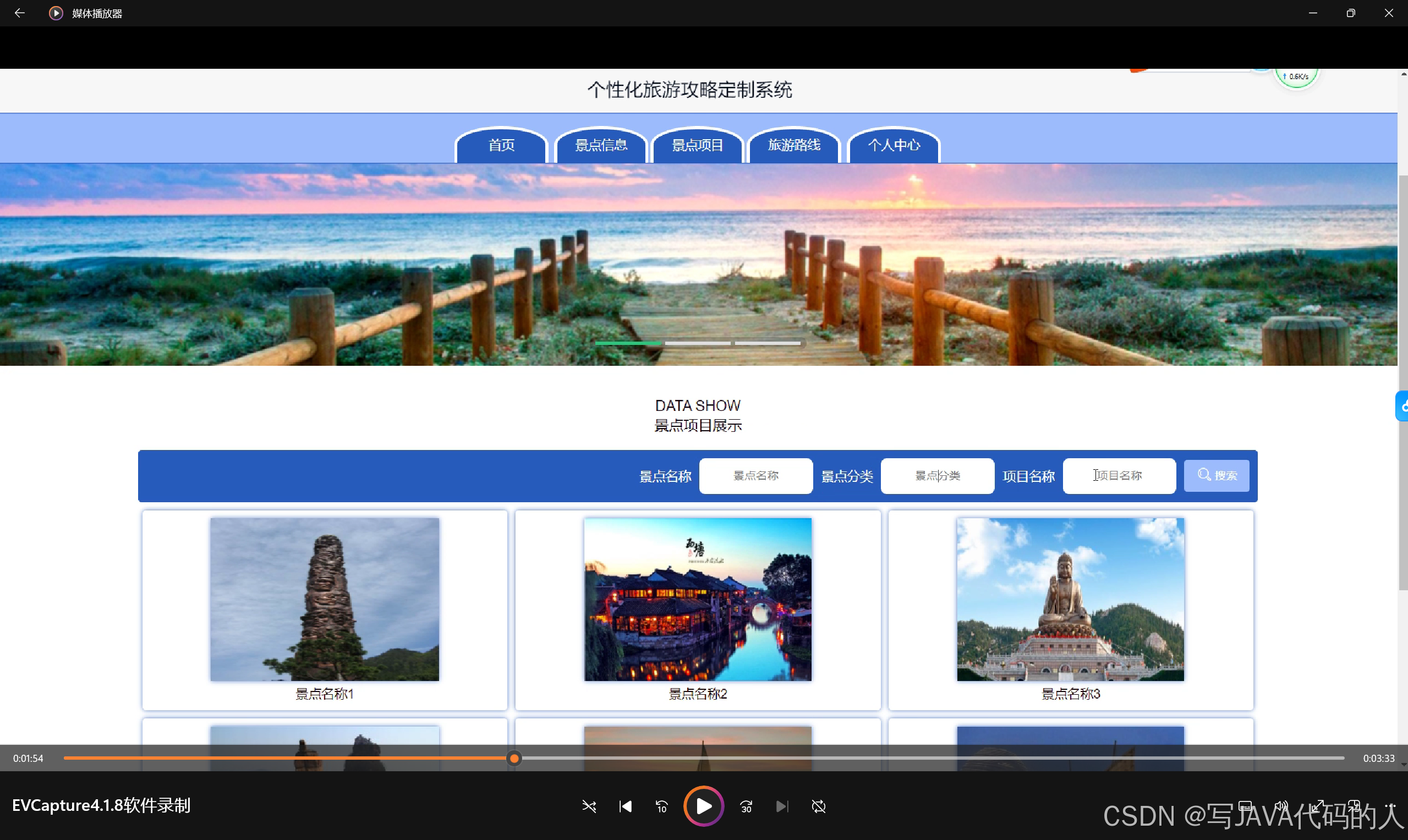Enter full screen with expand icon
Screen dimensions: 1408x840
[x=1317, y=806]
